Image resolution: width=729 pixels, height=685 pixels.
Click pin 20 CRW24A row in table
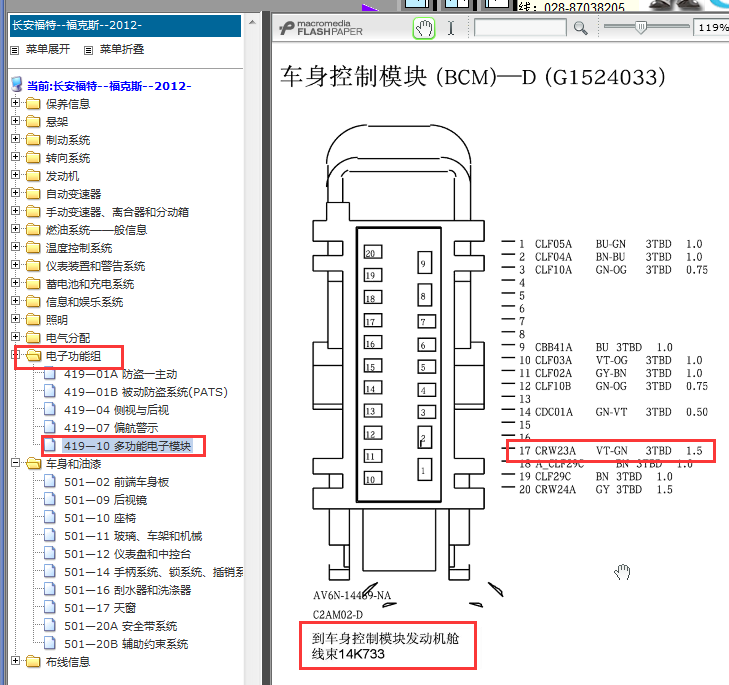pos(596,490)
